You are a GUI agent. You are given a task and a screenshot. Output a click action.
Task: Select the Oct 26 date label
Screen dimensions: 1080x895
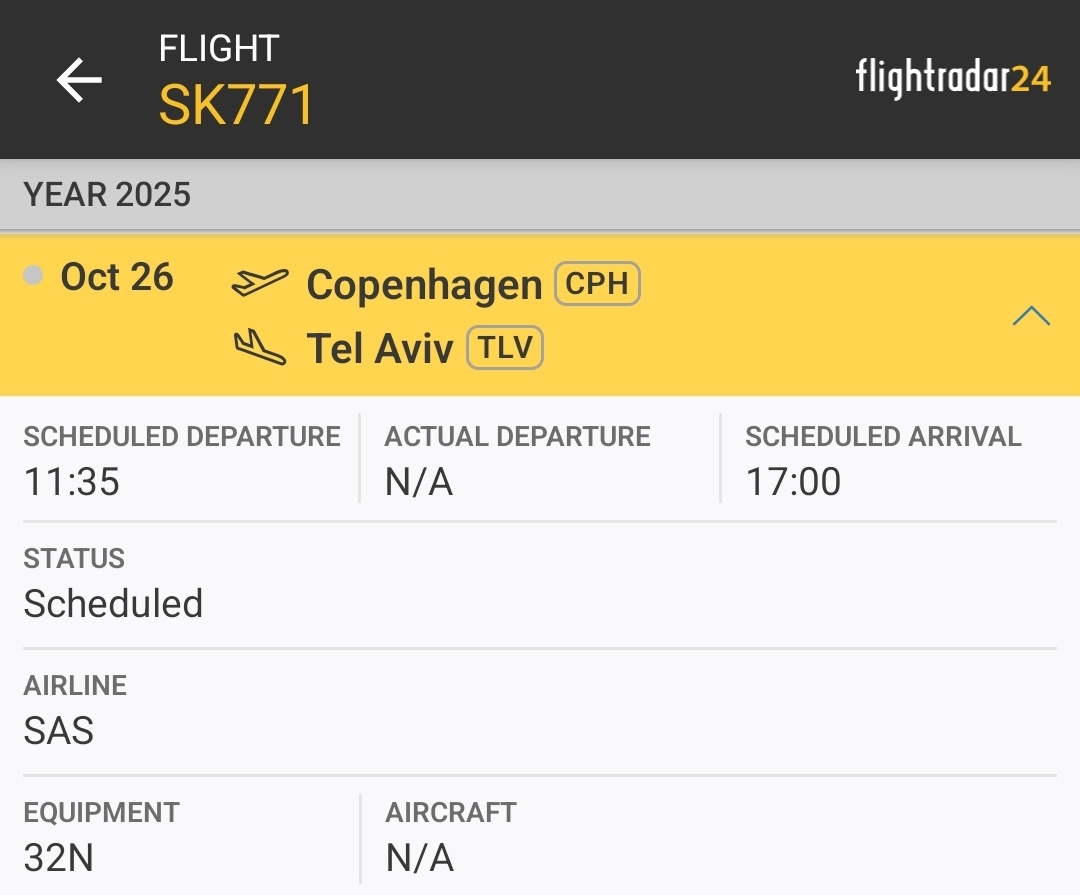(x=118, y=277)
